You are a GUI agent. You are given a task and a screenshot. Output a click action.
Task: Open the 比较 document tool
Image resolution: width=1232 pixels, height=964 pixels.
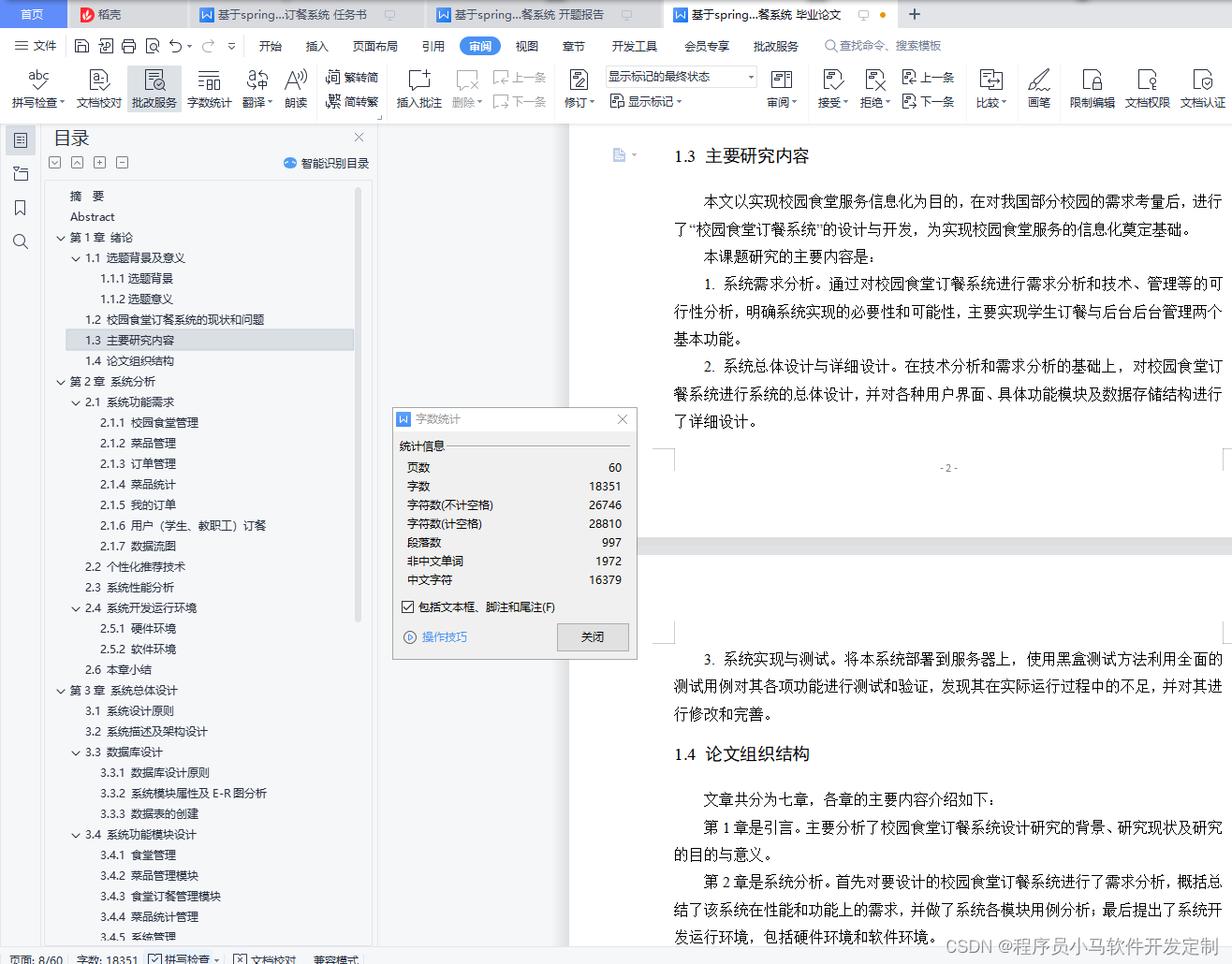click(990, 89)
